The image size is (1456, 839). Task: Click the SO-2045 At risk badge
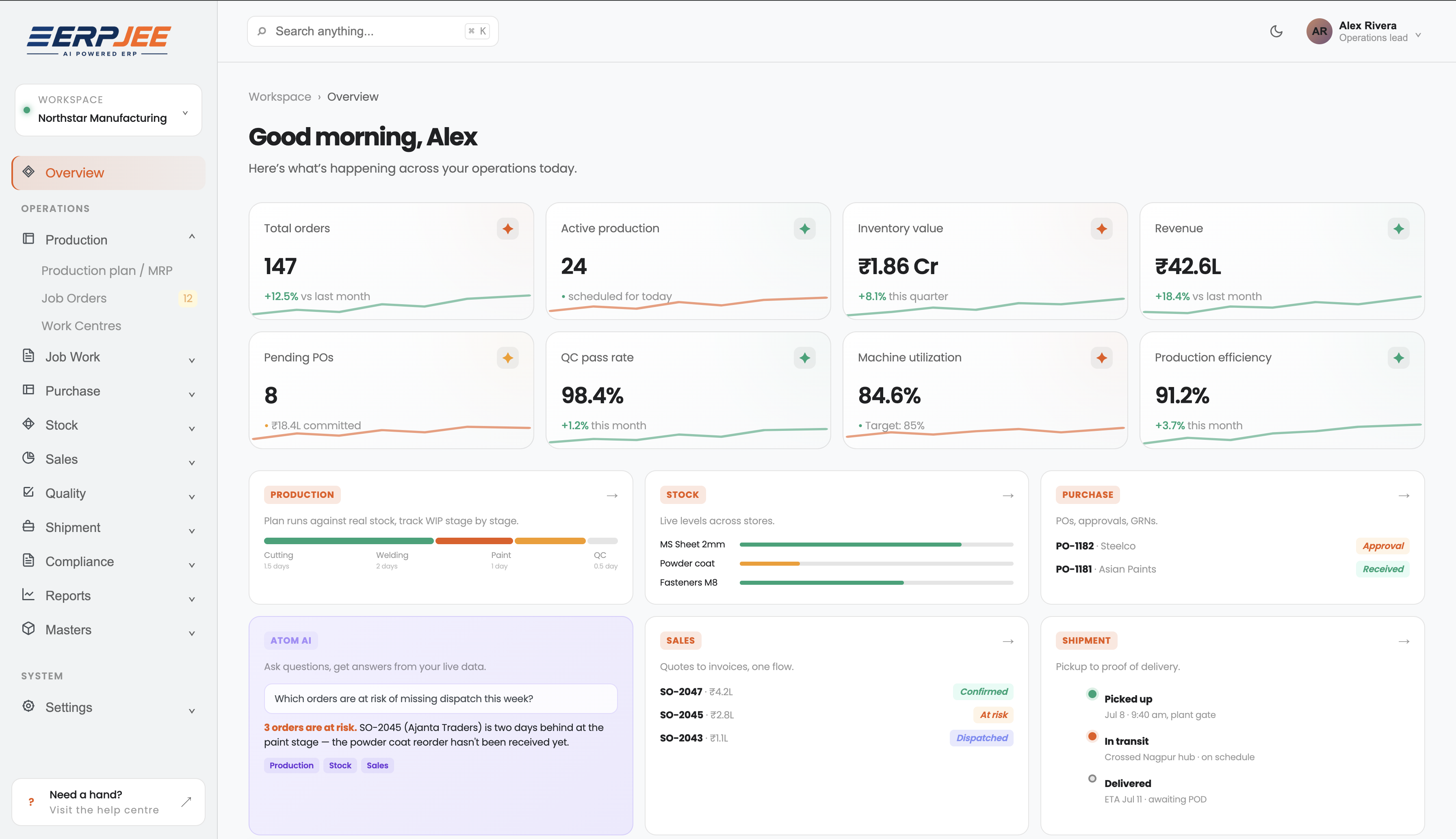pos(993,715)
